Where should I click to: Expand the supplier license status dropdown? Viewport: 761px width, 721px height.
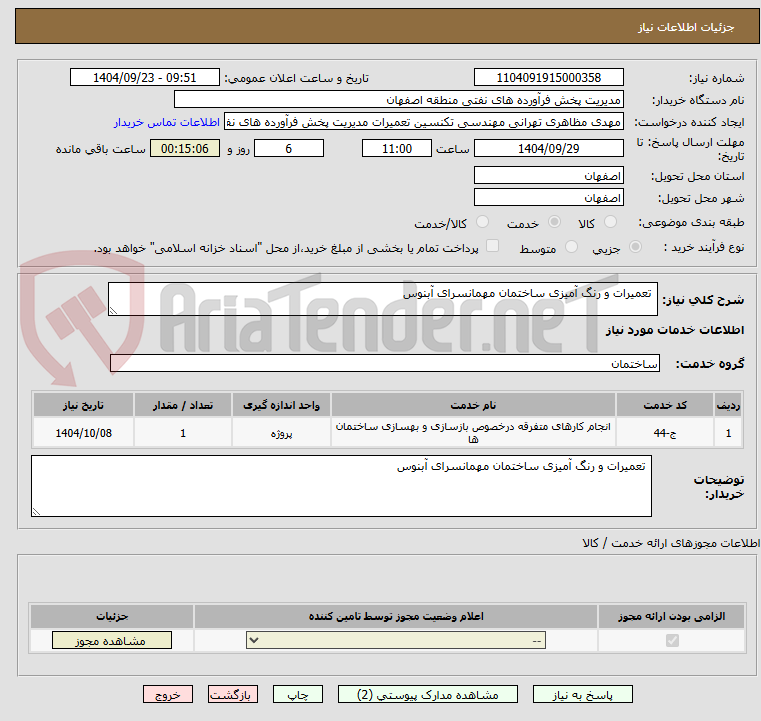(x=396, y=641)
